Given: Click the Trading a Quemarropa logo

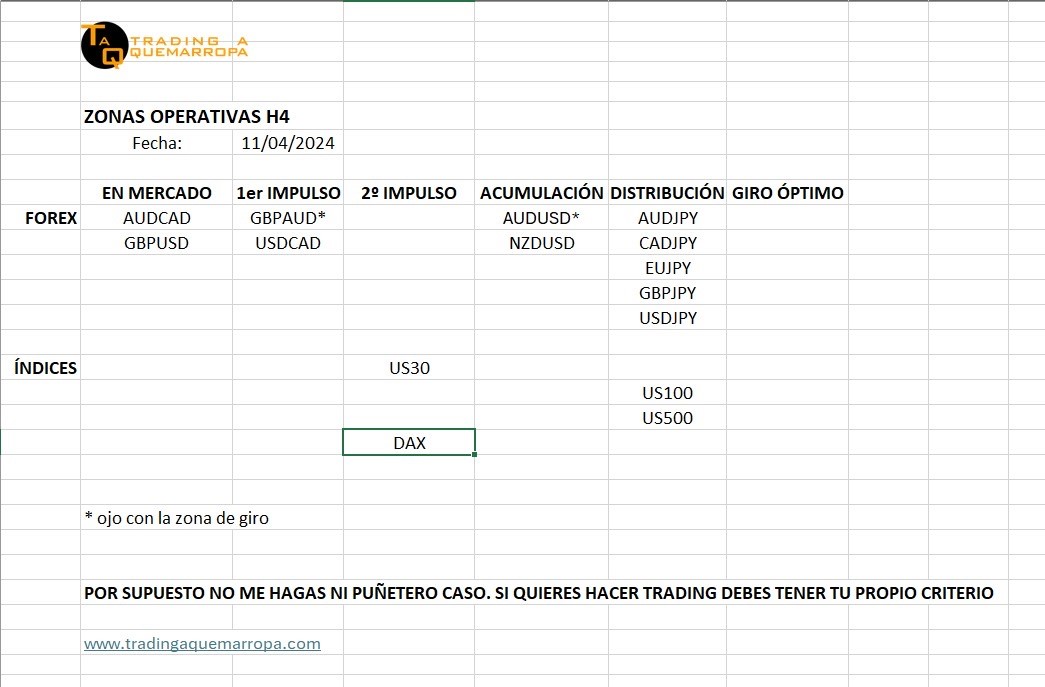Looking at the screenshot, I should click(164, 46).
